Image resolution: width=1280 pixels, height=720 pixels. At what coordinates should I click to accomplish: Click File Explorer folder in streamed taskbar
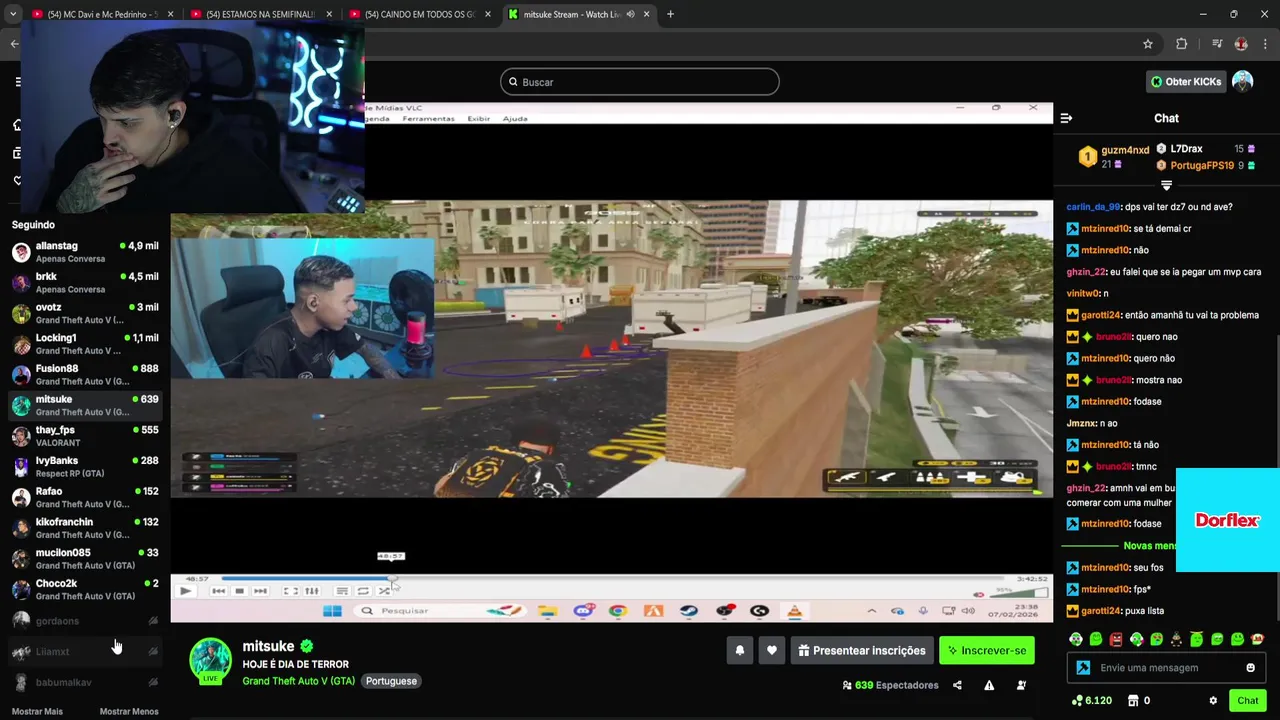[547, 611]
